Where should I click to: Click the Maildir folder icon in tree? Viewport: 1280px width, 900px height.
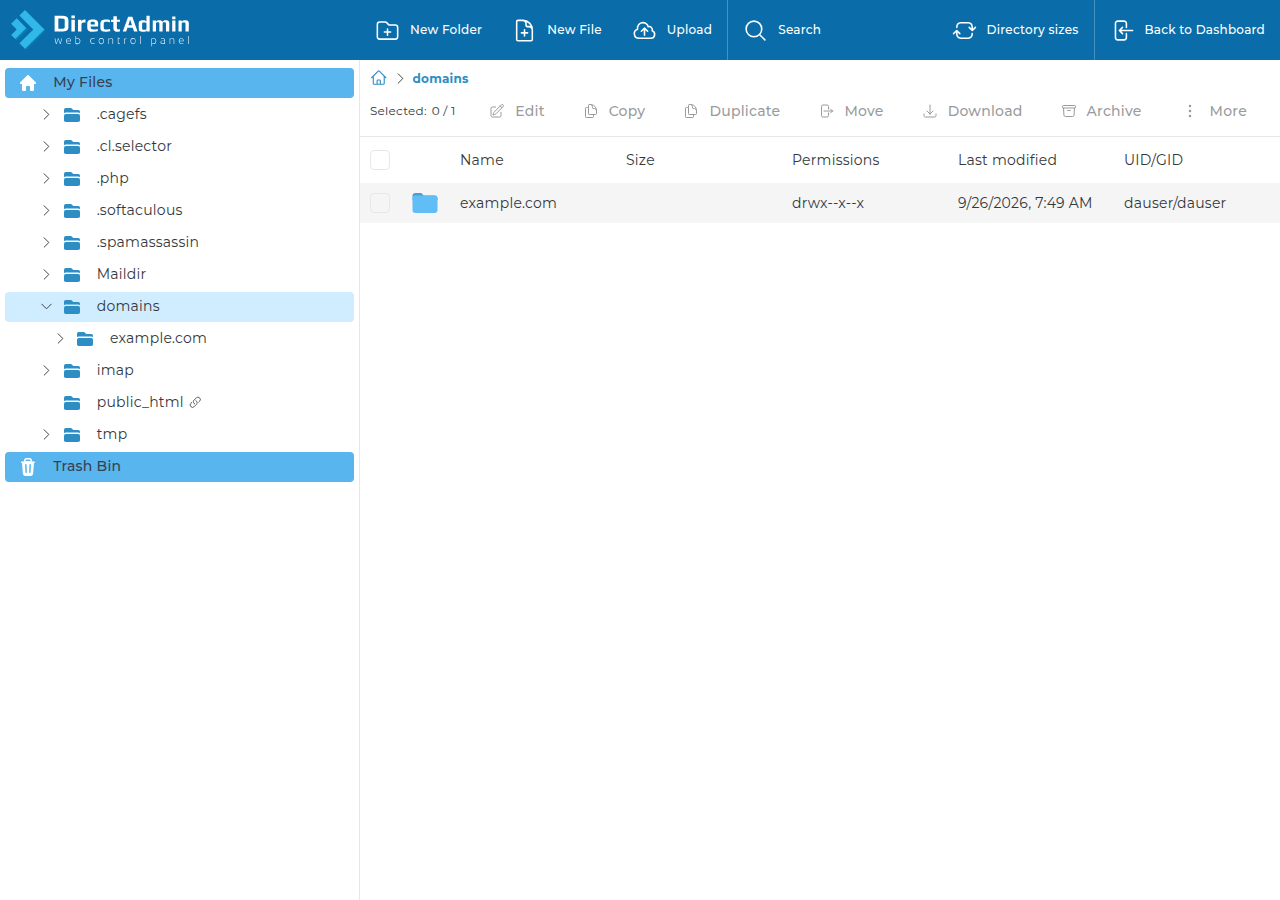coord(72,274)
